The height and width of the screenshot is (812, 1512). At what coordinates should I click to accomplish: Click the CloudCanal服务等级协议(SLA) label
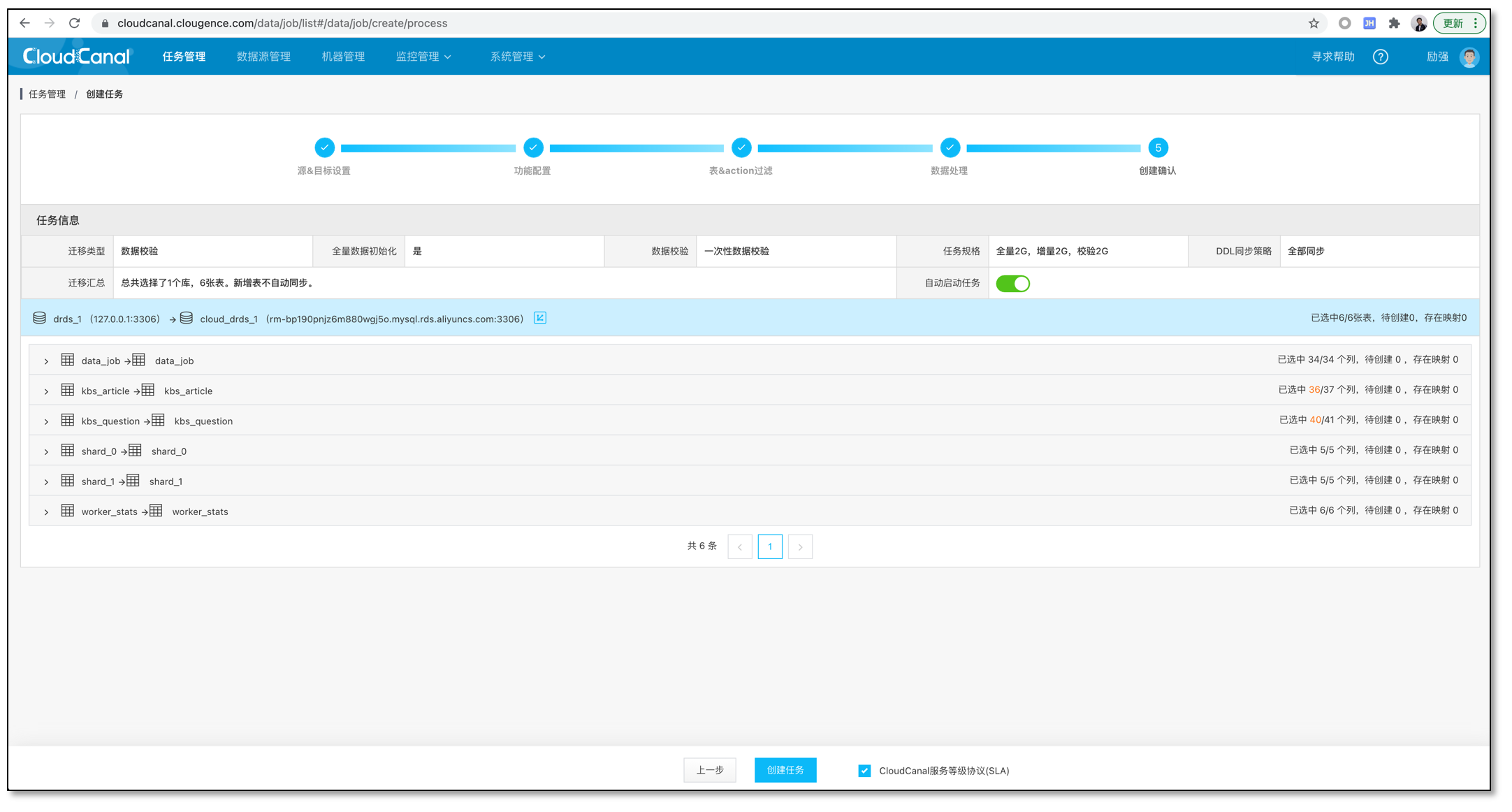point(944,771)
